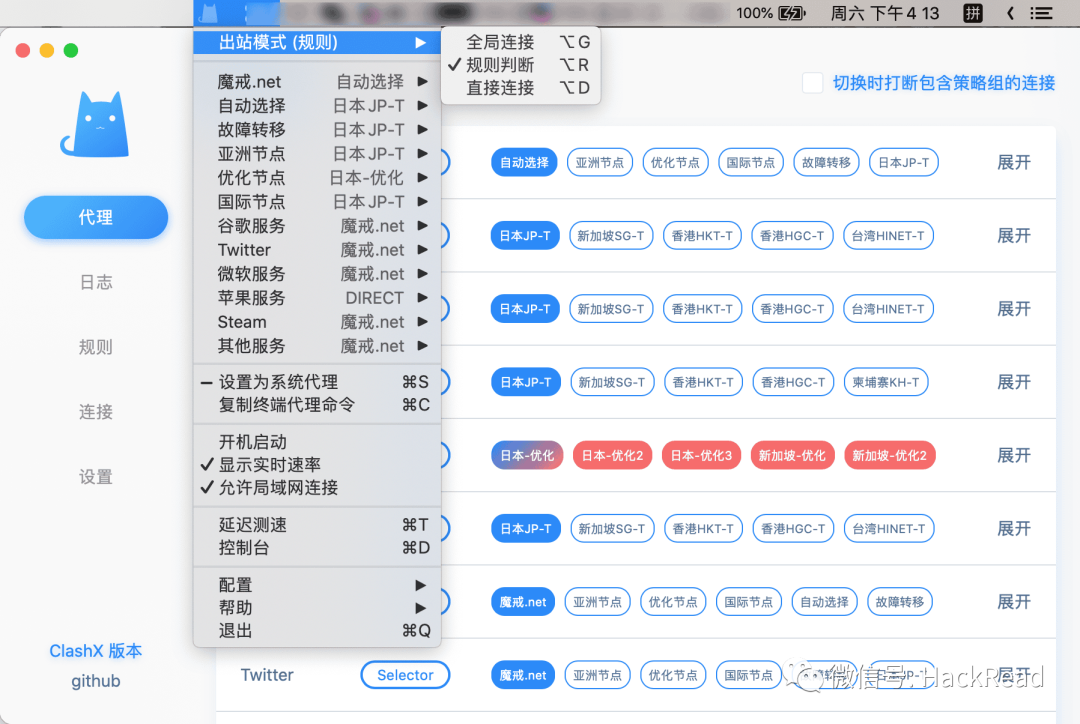1080x724 pixels.
Task: Open 控制台 from the menu
Action: 317,548
